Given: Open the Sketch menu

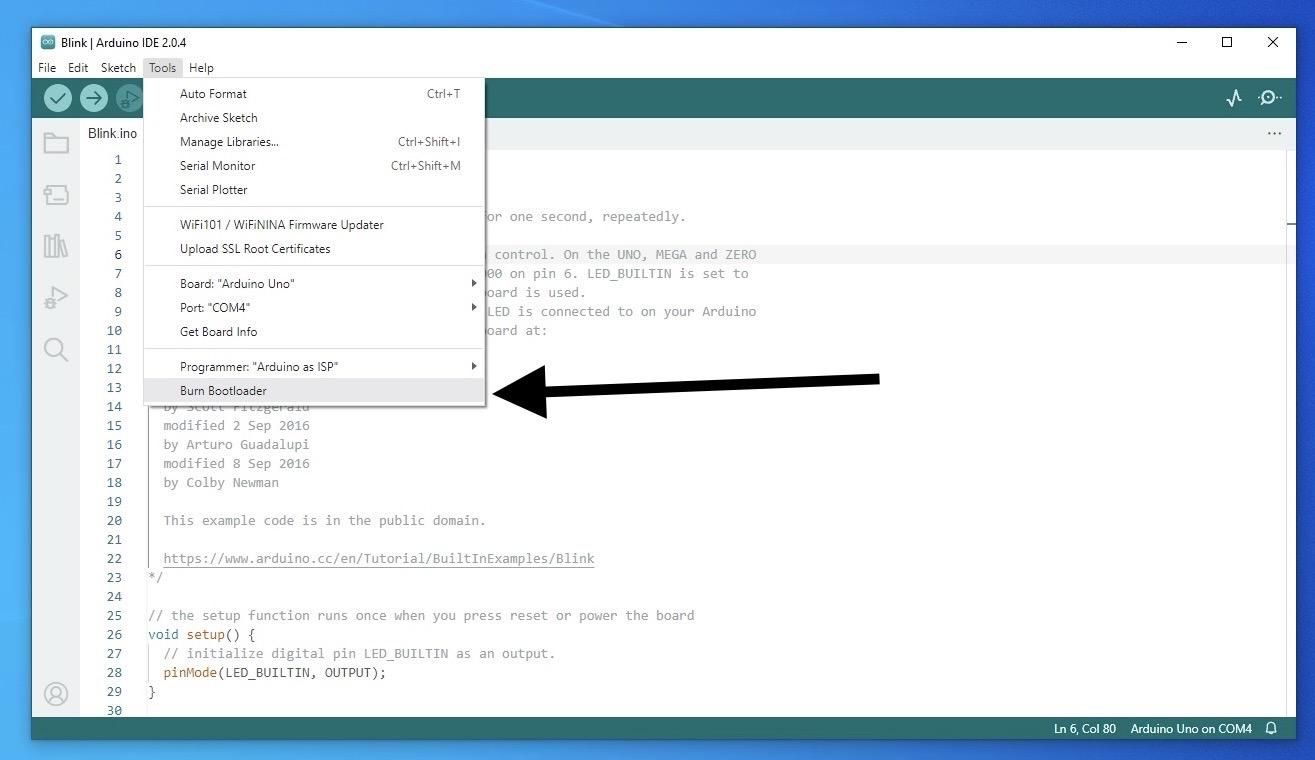Looking at the screenshot, I should tap(118, 68).
